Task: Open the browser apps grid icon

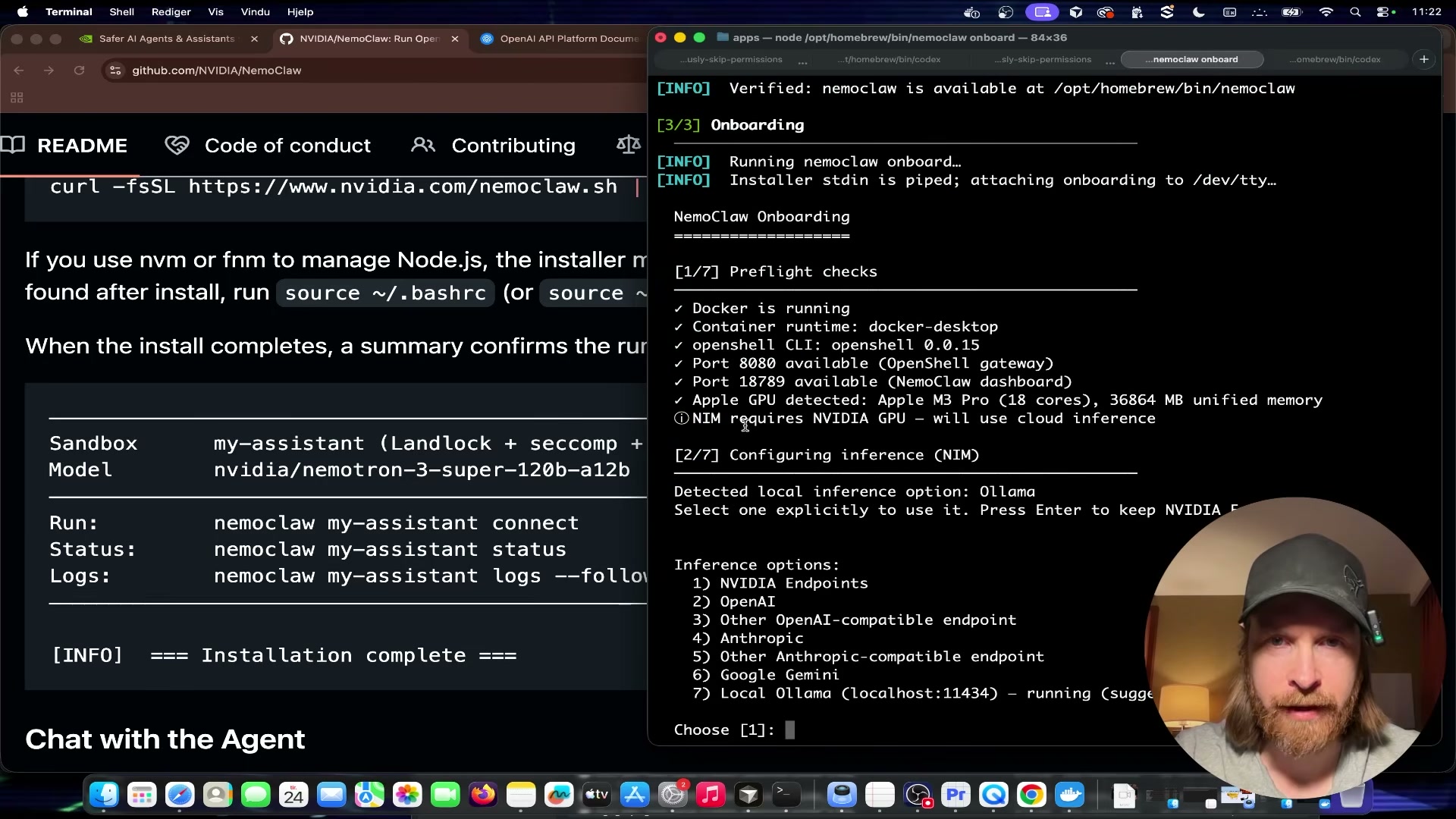Action: 17,98
